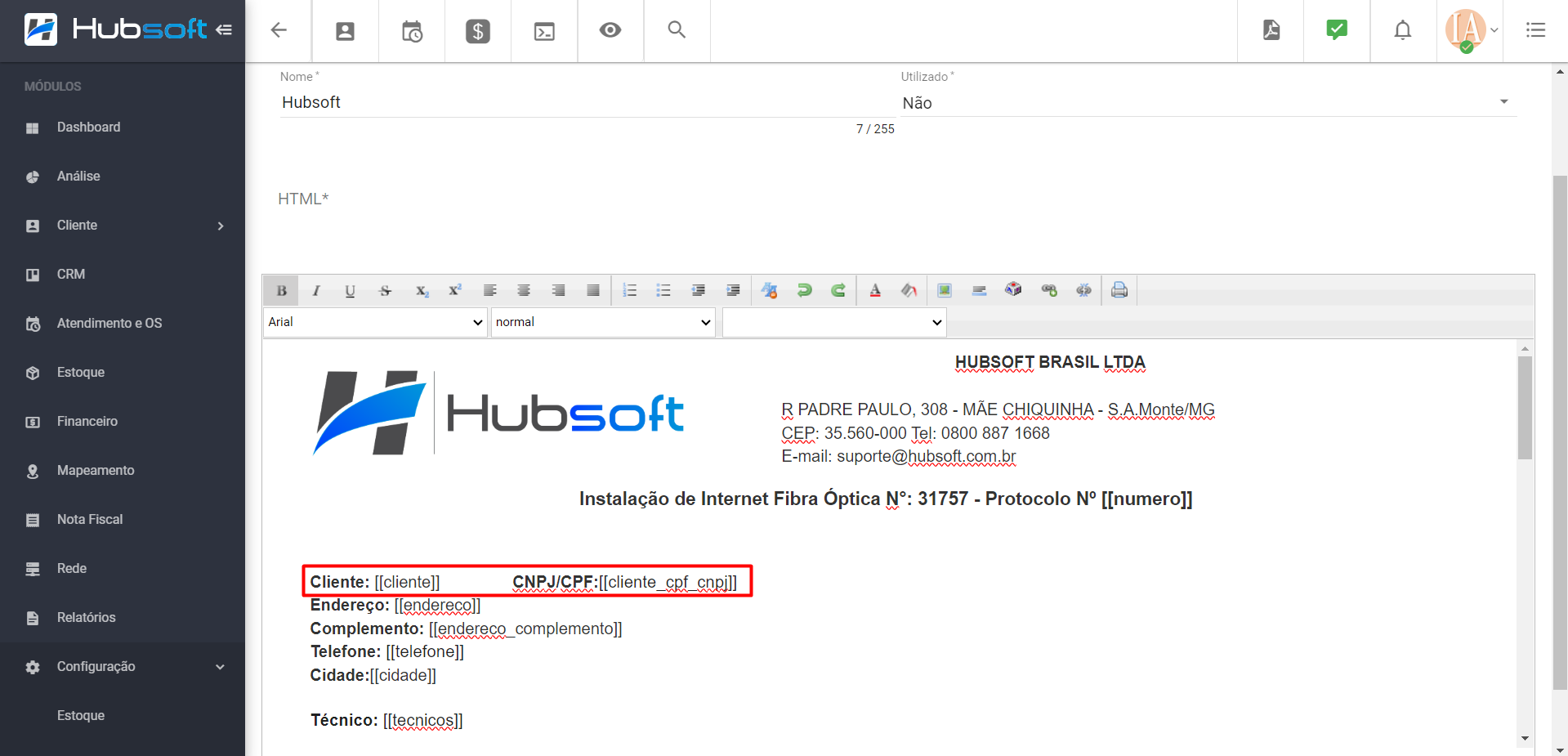Open the contact card icon in top bar
The width and height of the screenshot is (1568, 756).
346,31
